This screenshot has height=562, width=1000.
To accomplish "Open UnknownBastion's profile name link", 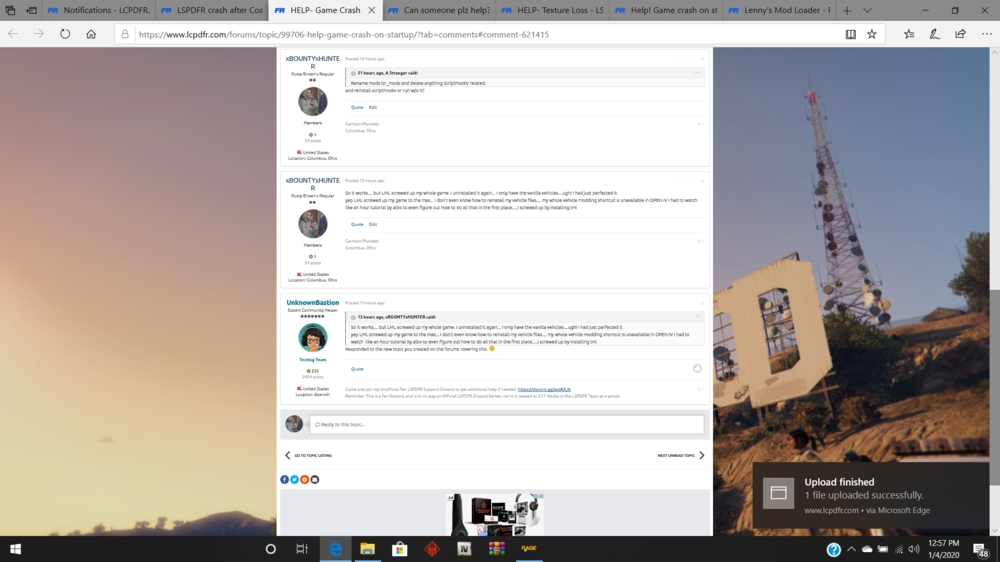I will coord(312,302).
